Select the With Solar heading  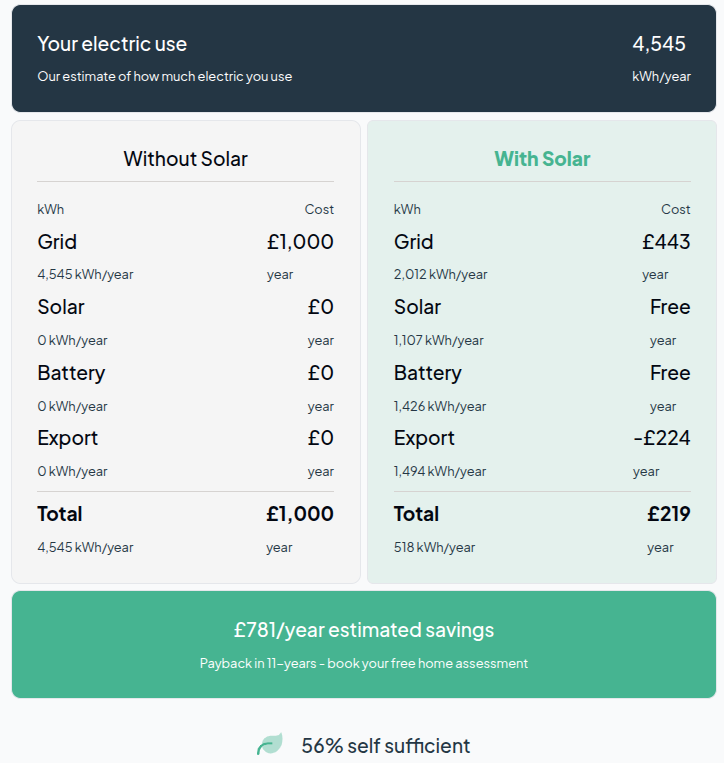pyautogui.click(x=543, y=159)
